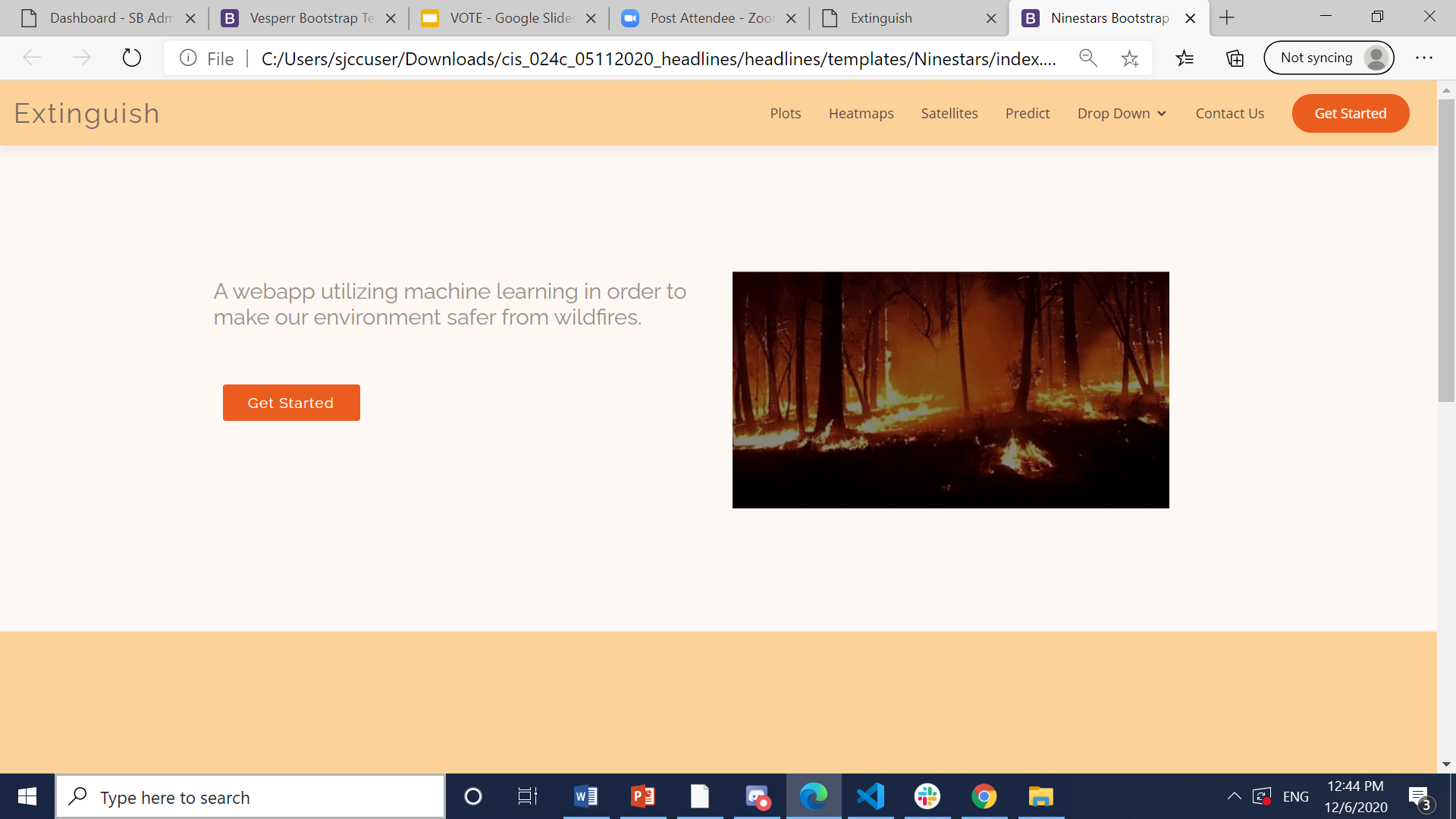This screenshot has height=819, width=1456.
Task: Add this page to favorites star icon
Action: 1130,58
